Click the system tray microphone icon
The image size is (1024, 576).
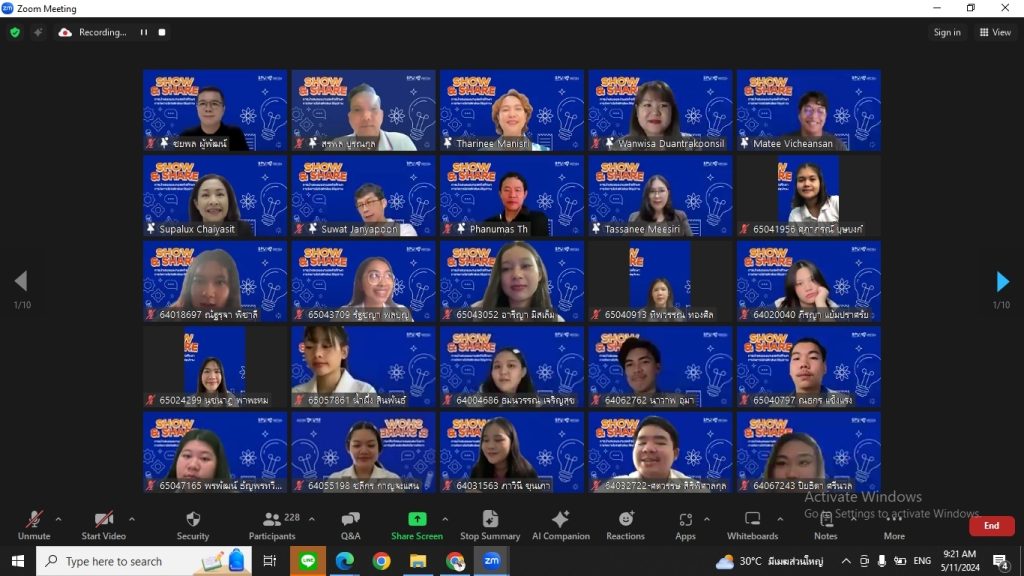882,561
